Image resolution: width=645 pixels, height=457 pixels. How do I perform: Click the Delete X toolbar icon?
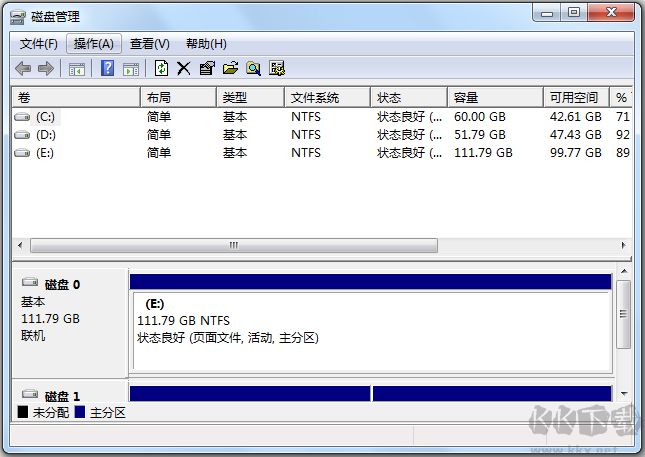184,68
